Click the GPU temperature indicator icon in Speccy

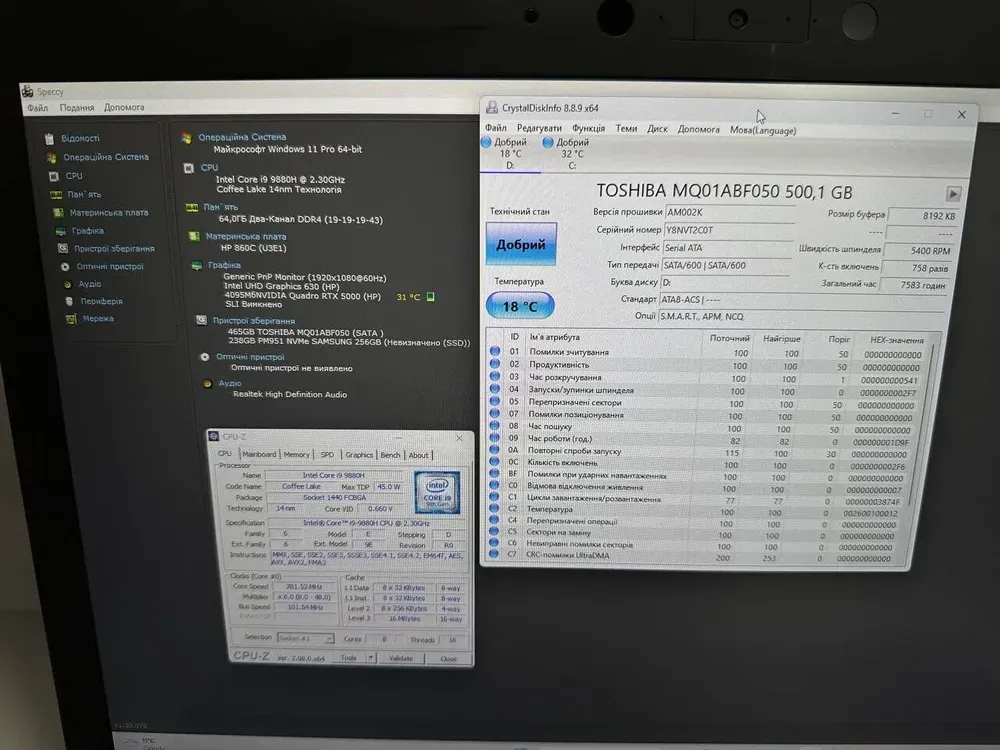point(429,296)
